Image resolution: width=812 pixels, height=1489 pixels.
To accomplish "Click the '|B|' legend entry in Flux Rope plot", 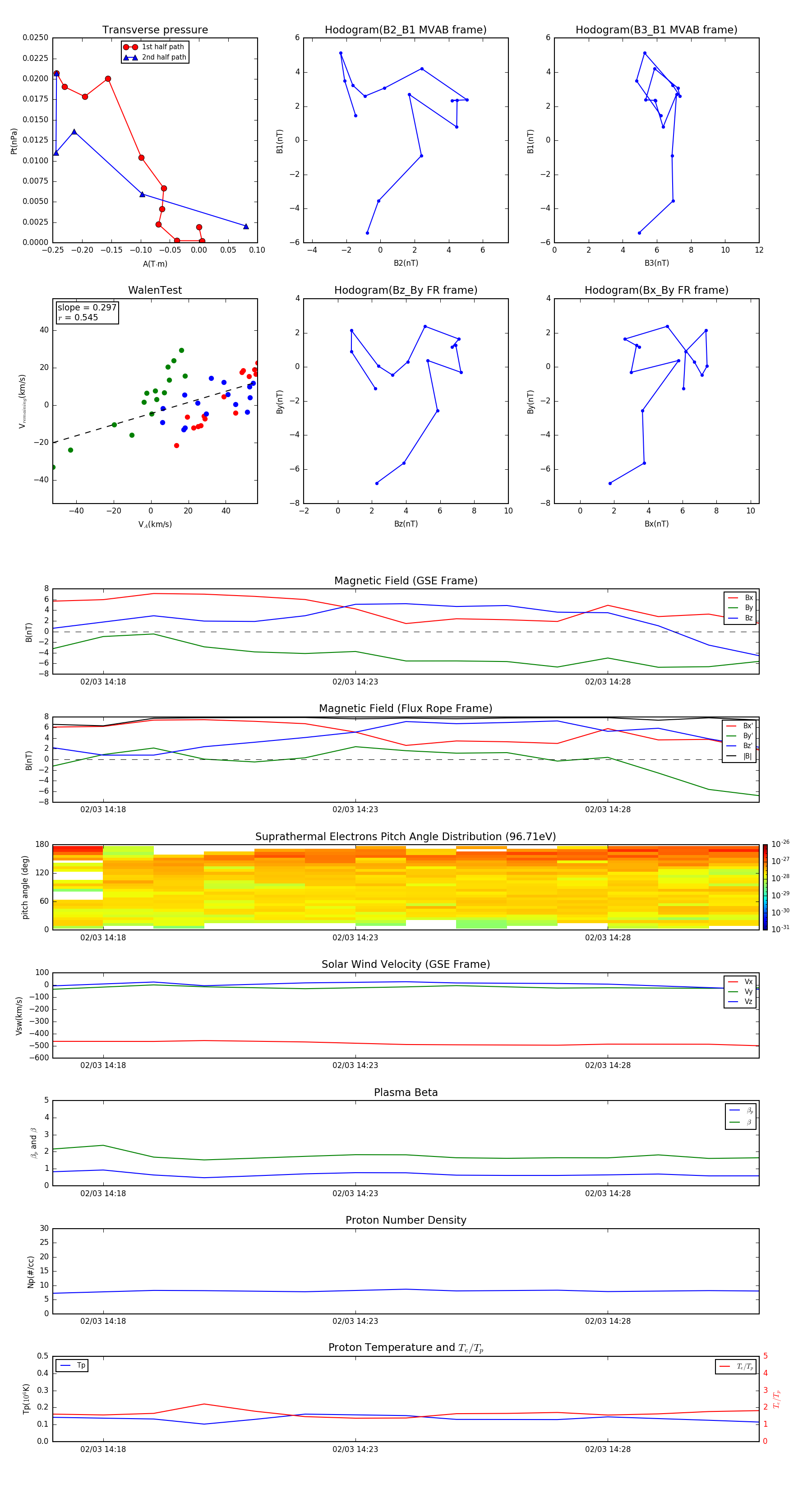I will coord(739,756).
